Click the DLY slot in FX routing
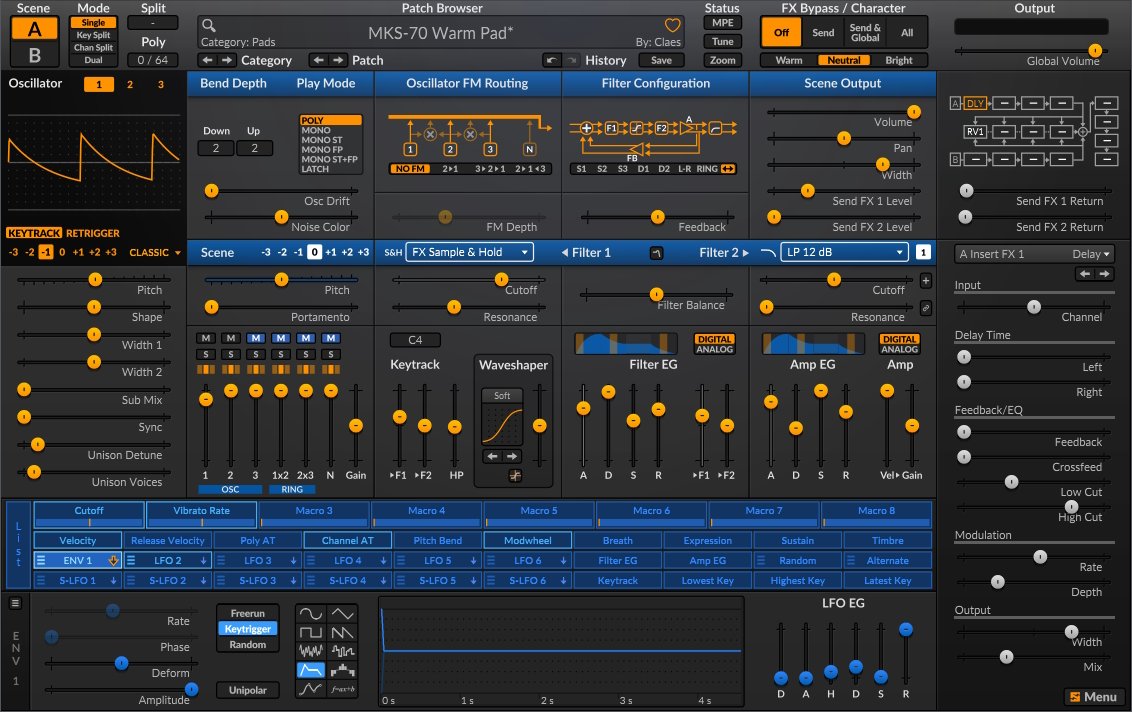This screenshot has width=1132, height=712. [x=975, y=103]
